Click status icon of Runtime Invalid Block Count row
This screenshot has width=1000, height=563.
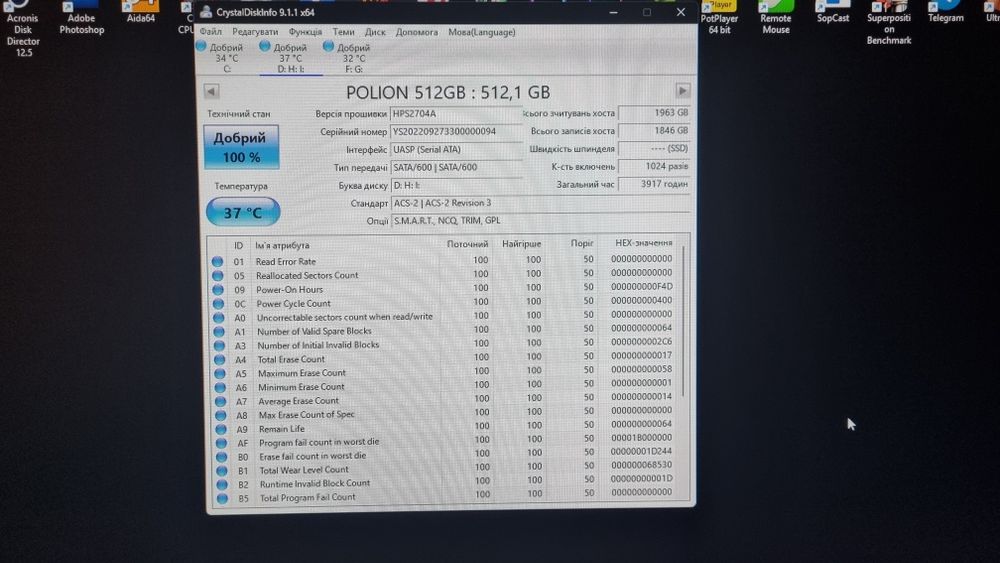coord(223,485)
